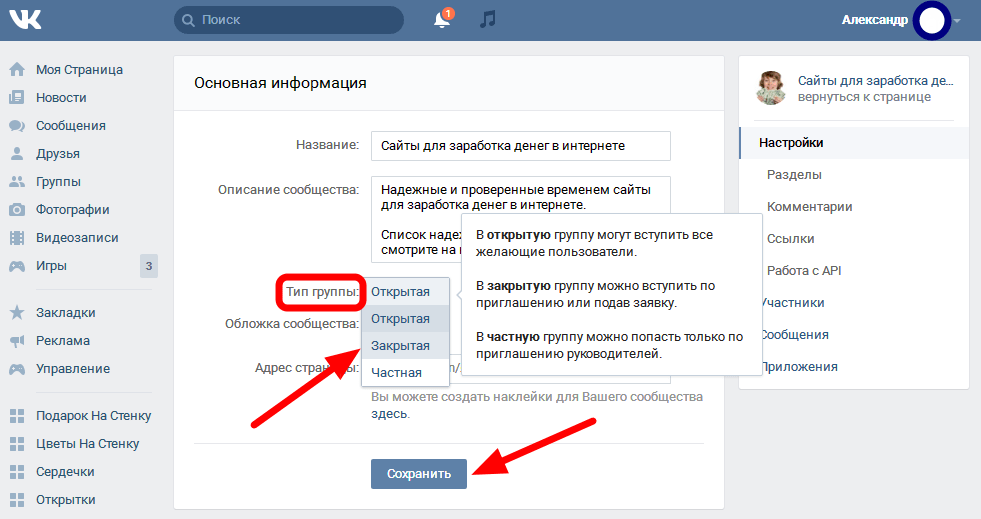
Task: Follow the вернуться к странице link
Action: (x=864, y=97)
